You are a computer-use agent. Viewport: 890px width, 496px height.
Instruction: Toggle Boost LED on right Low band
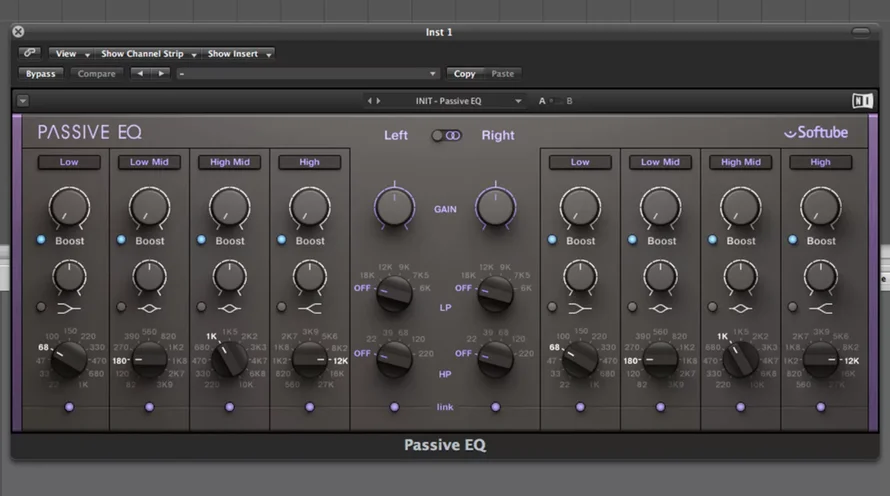pos(552,239)
